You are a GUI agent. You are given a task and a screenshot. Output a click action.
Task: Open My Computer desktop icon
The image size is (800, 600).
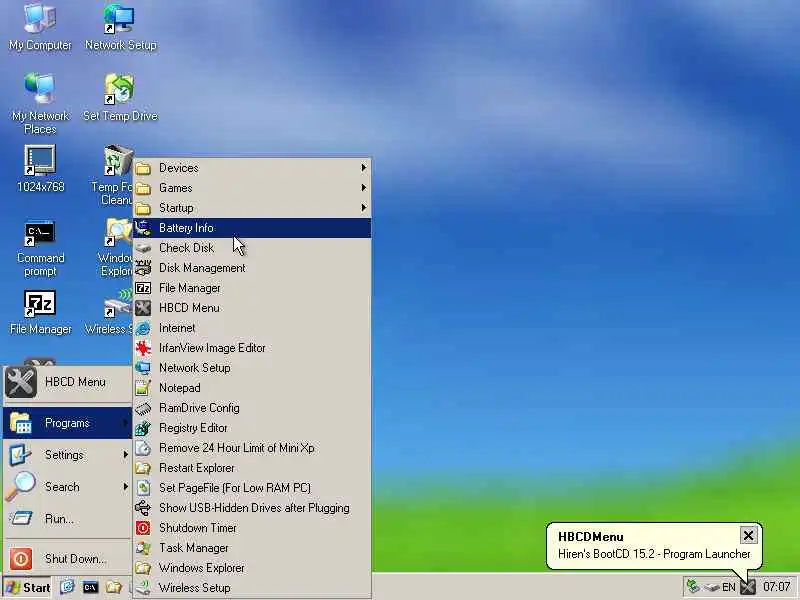(x=40, y=27)
